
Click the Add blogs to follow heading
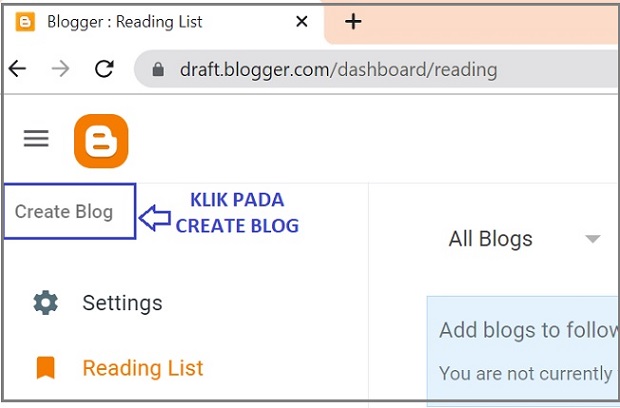pos(528,329)
